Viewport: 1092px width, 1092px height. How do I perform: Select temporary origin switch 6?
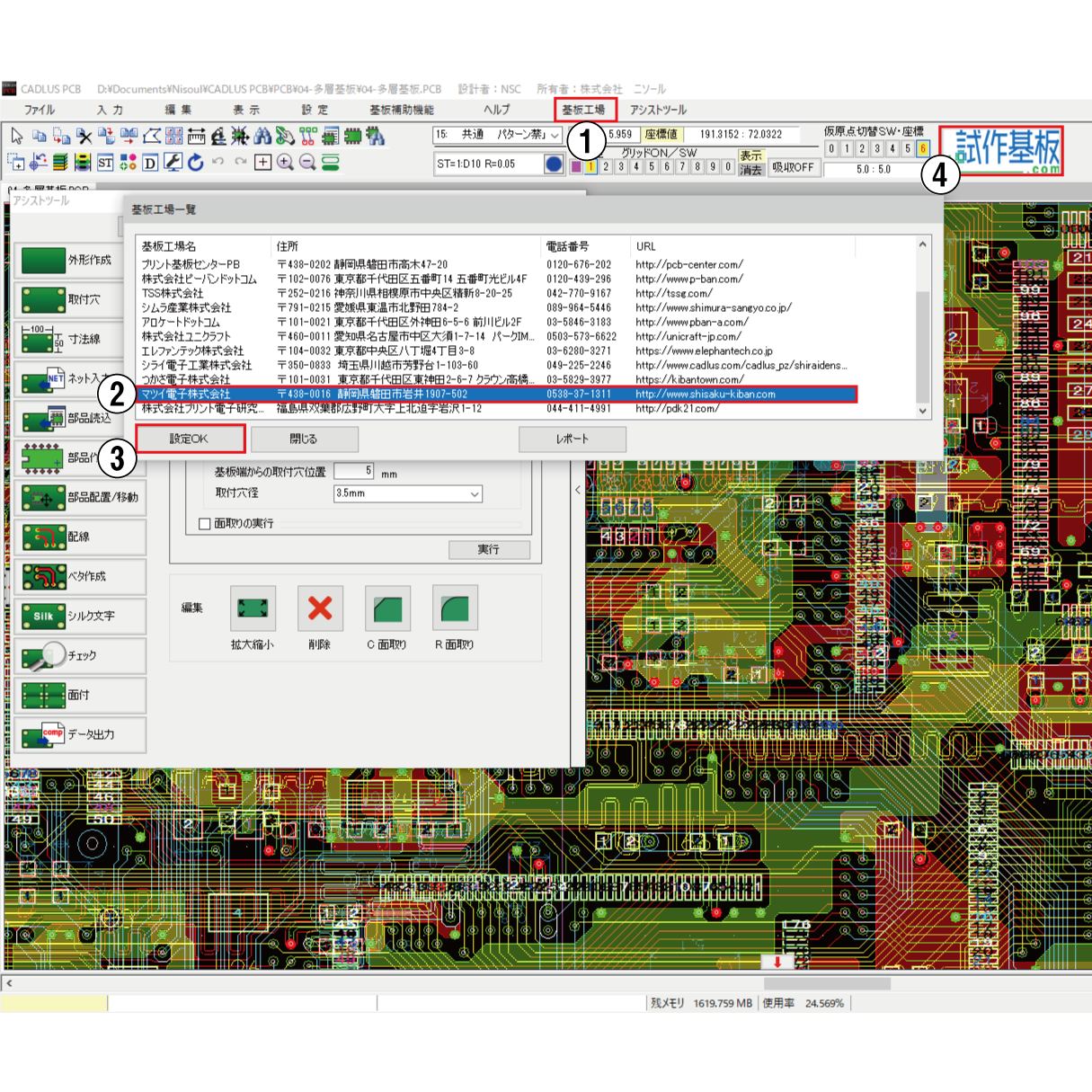(x=922, y=148)
